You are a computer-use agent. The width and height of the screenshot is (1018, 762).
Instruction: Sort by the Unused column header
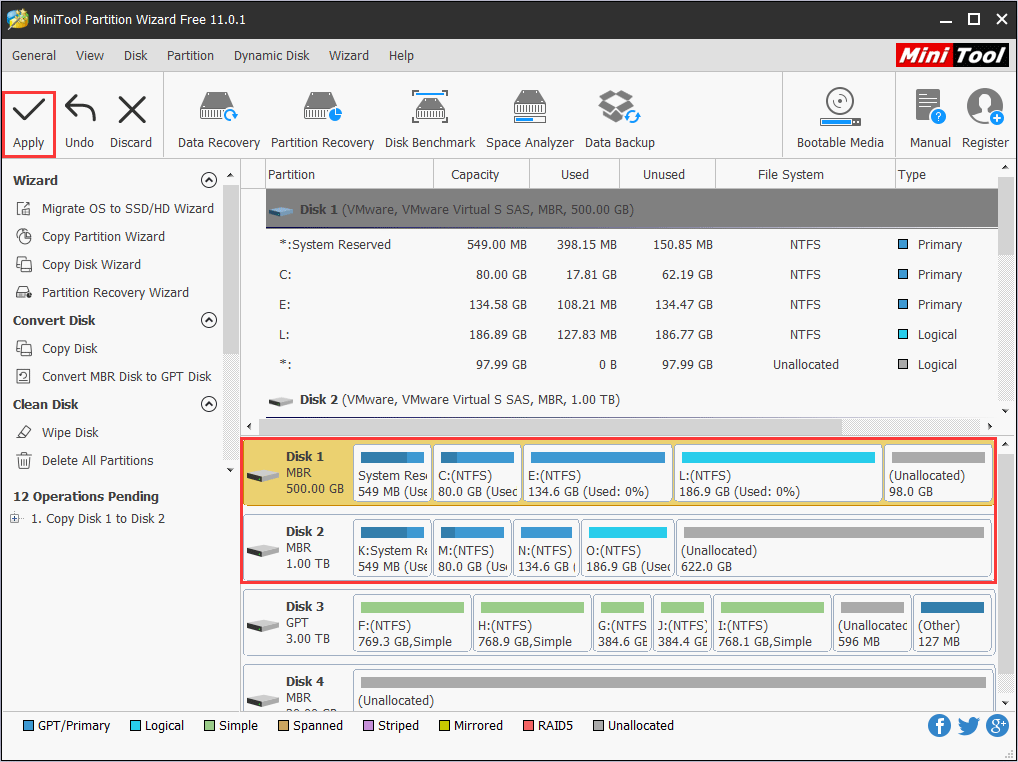click(x=667, y=175)
